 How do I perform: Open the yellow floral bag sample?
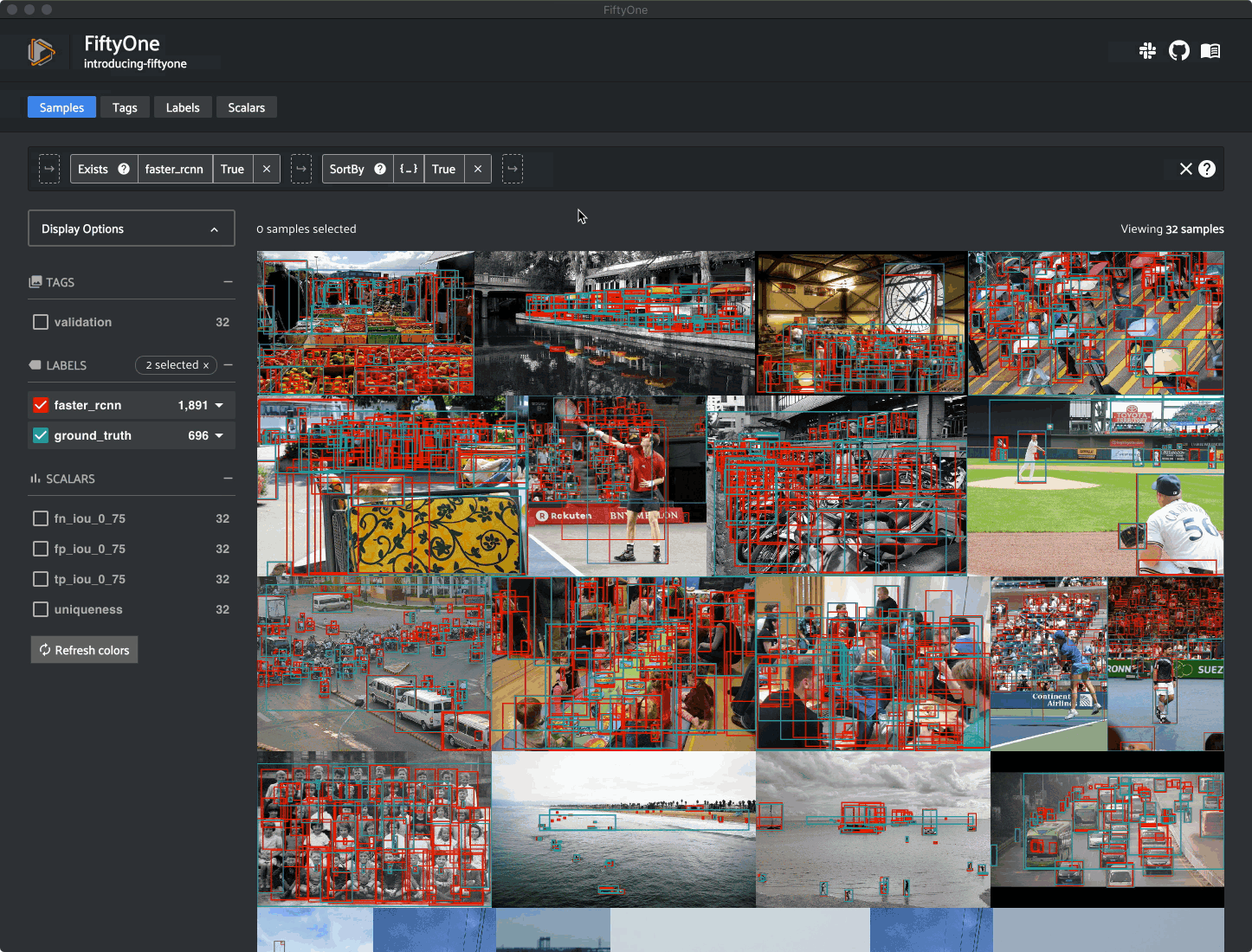point(392,486)
